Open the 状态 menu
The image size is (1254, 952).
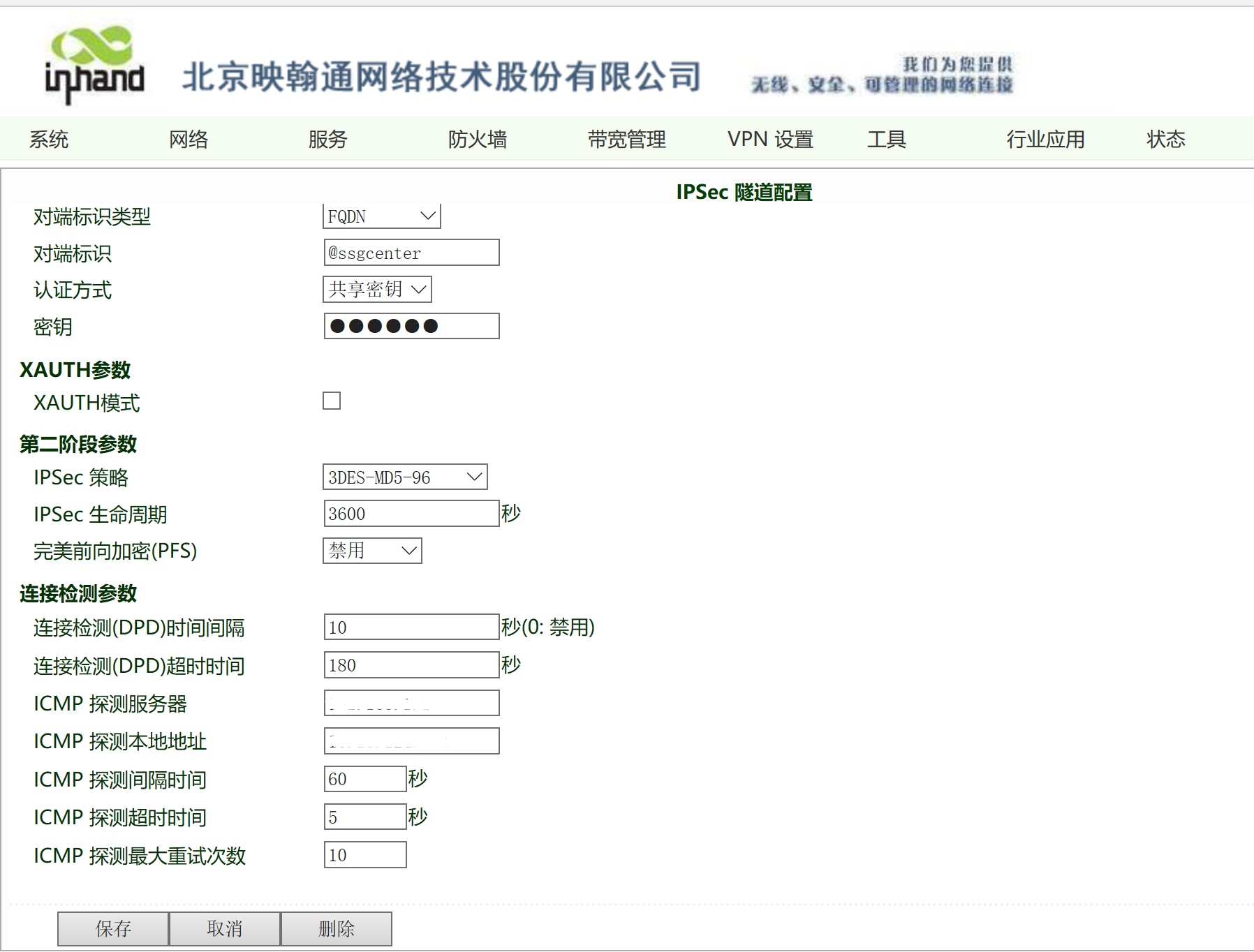point(1165,140)
